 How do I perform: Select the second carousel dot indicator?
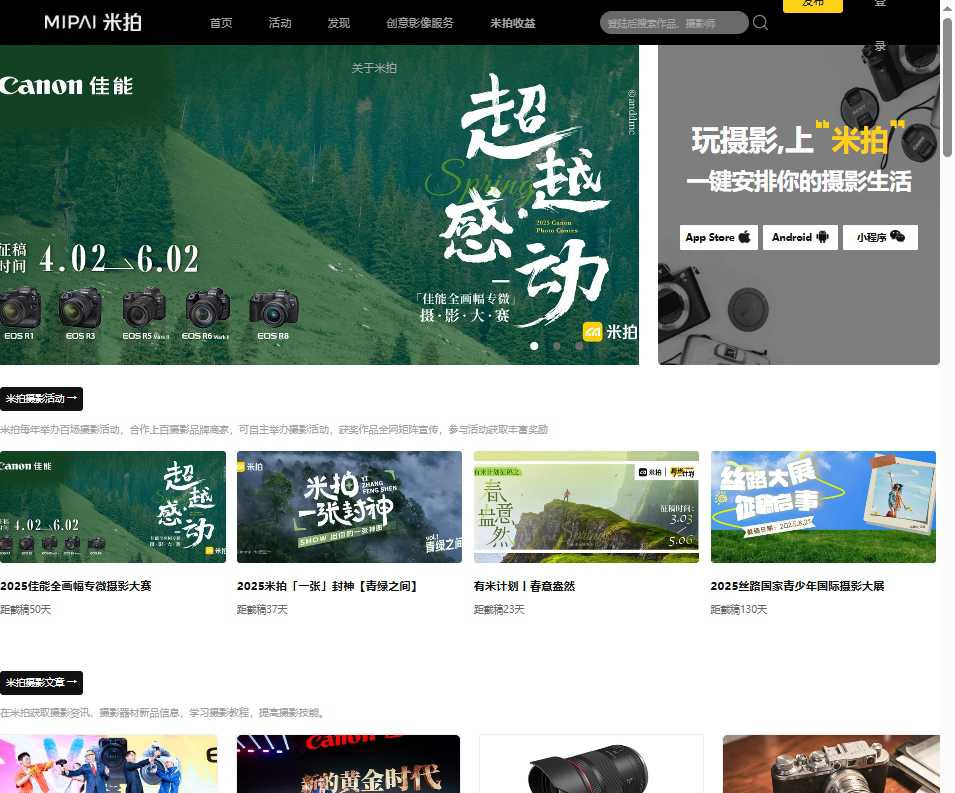(557, 346)
